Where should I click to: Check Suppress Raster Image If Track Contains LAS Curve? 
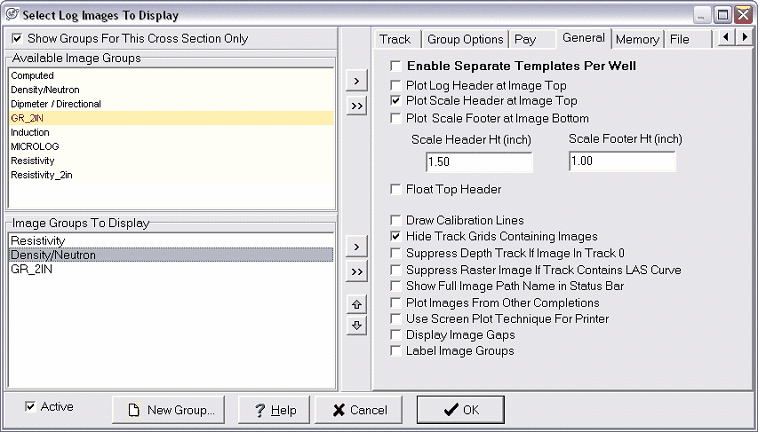(396, 270)
